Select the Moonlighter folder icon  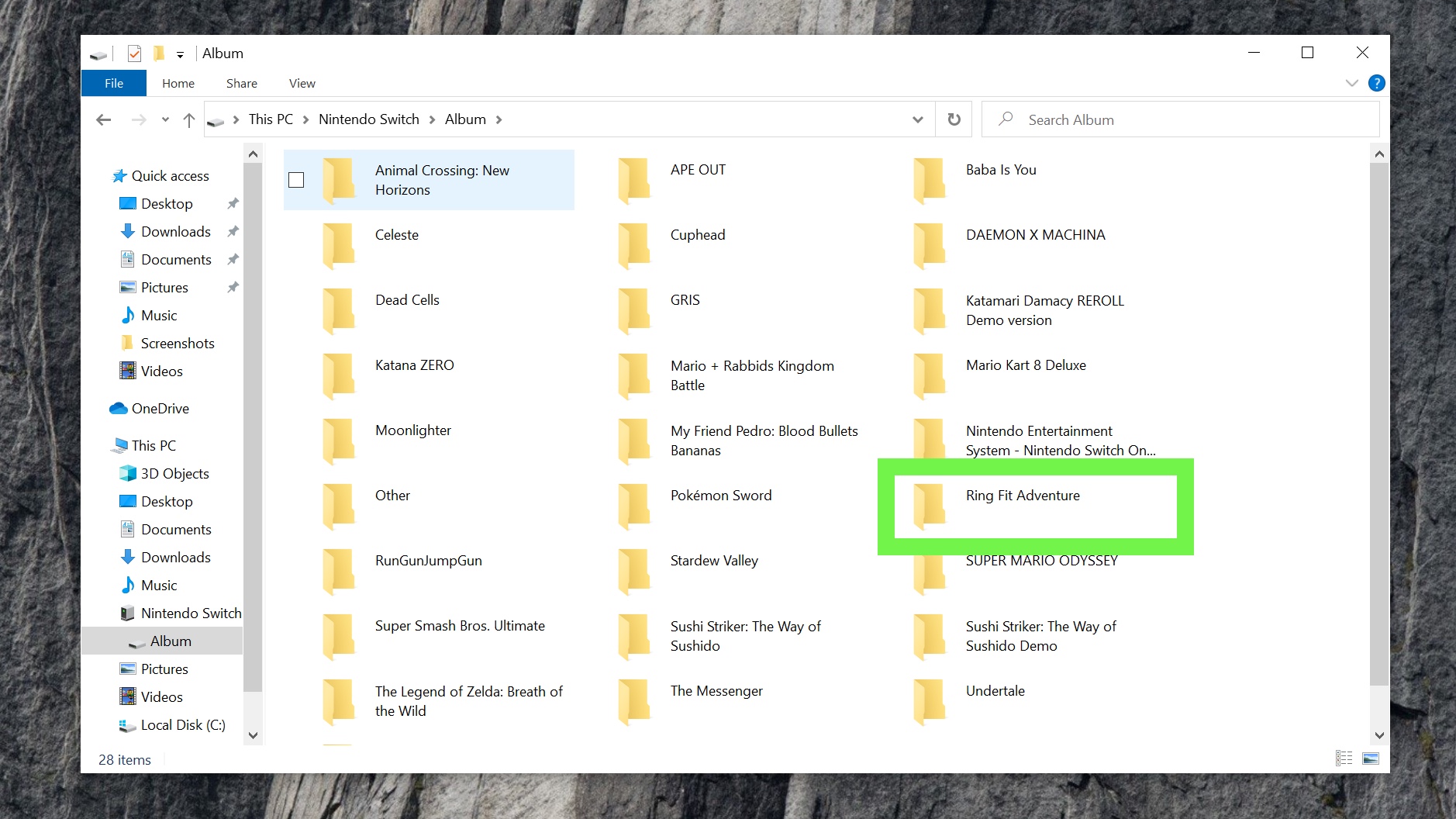point(339,441)
